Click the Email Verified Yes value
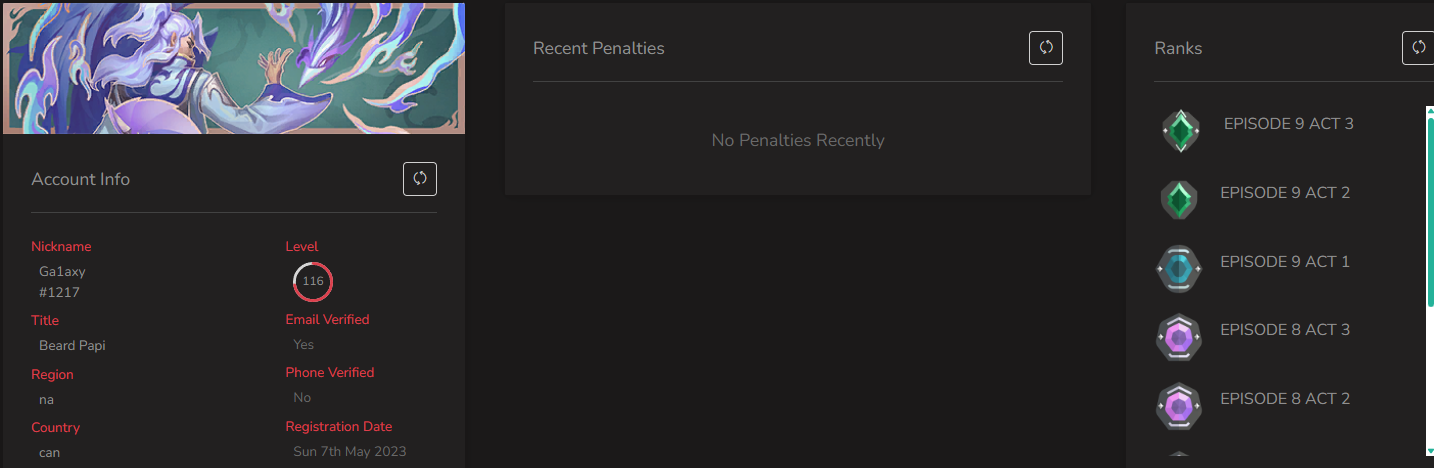Image resolution: width=1434 pixels, height=468 pixels. (304, 344)
